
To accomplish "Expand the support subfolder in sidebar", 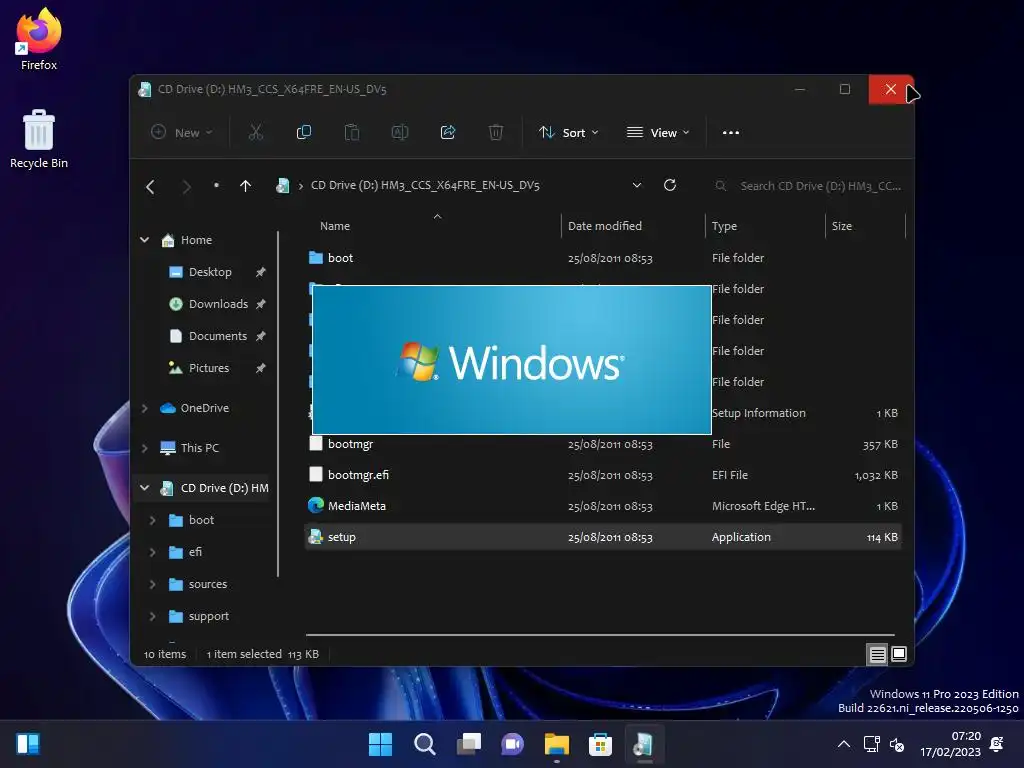I will [x=152, y=616].
